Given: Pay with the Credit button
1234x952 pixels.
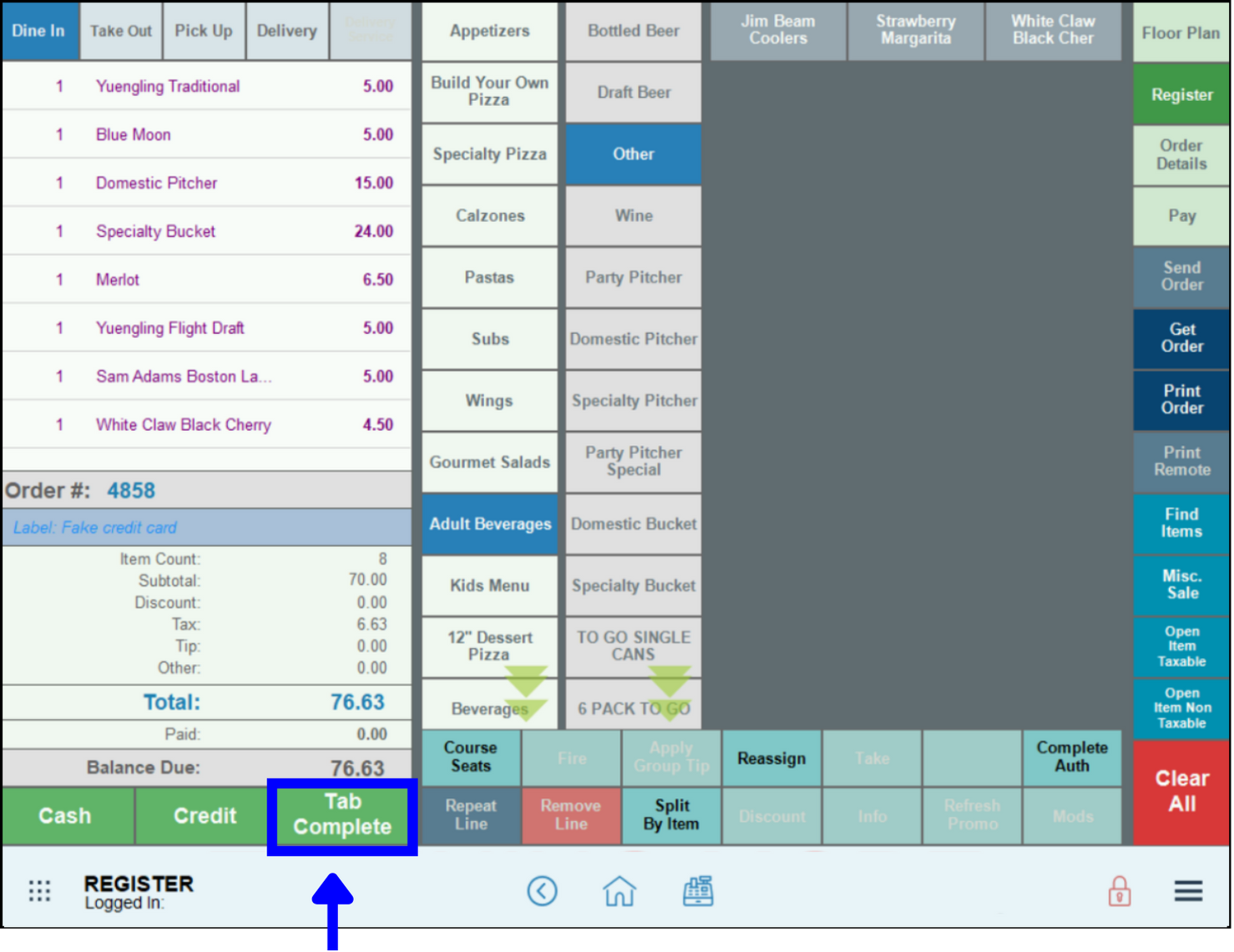Looking at the screenshot, I should coord(205,816).
